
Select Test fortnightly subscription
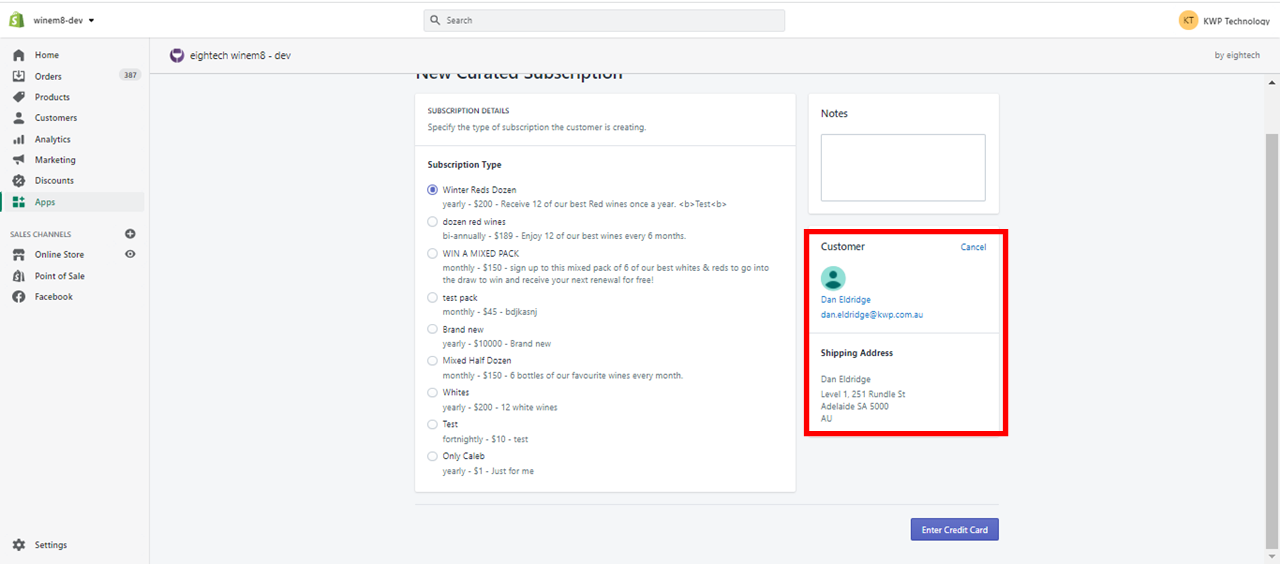point(432,424)
